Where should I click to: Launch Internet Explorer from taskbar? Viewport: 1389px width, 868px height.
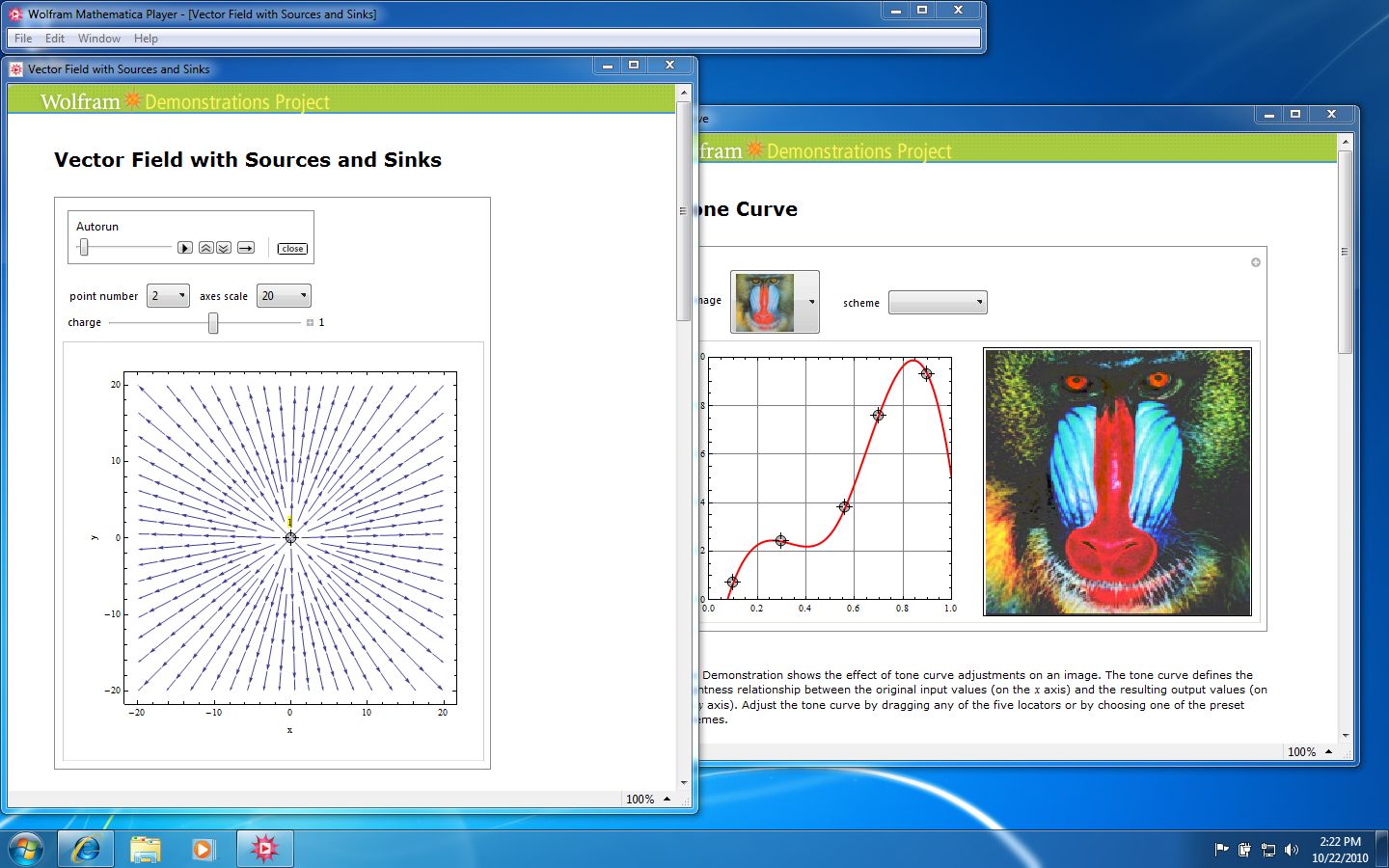pyautogui.click(x=86, y=849)
